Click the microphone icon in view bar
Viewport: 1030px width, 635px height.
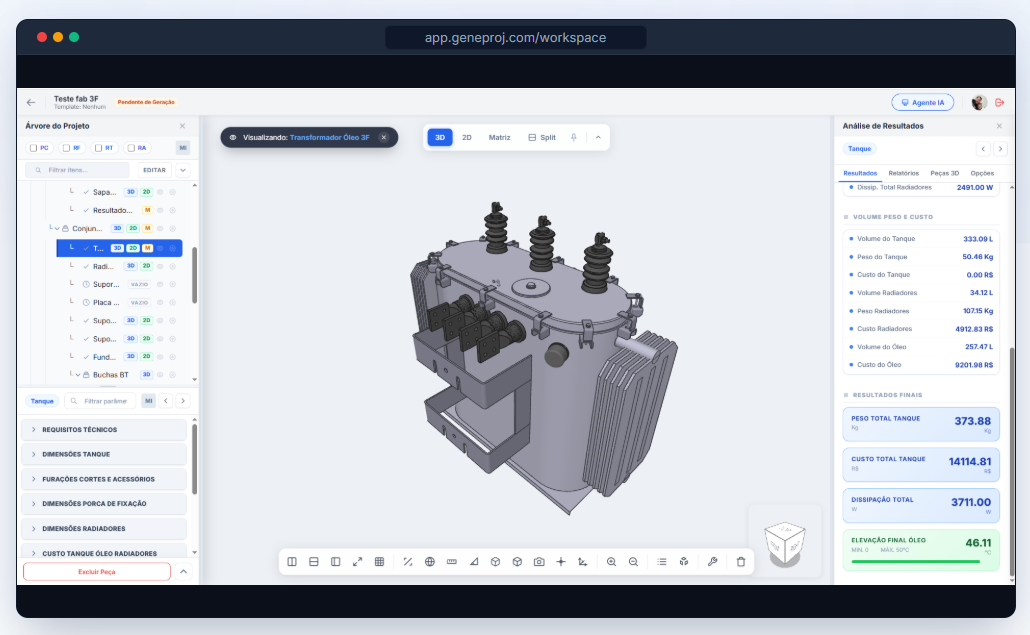(x=573, y=137)
